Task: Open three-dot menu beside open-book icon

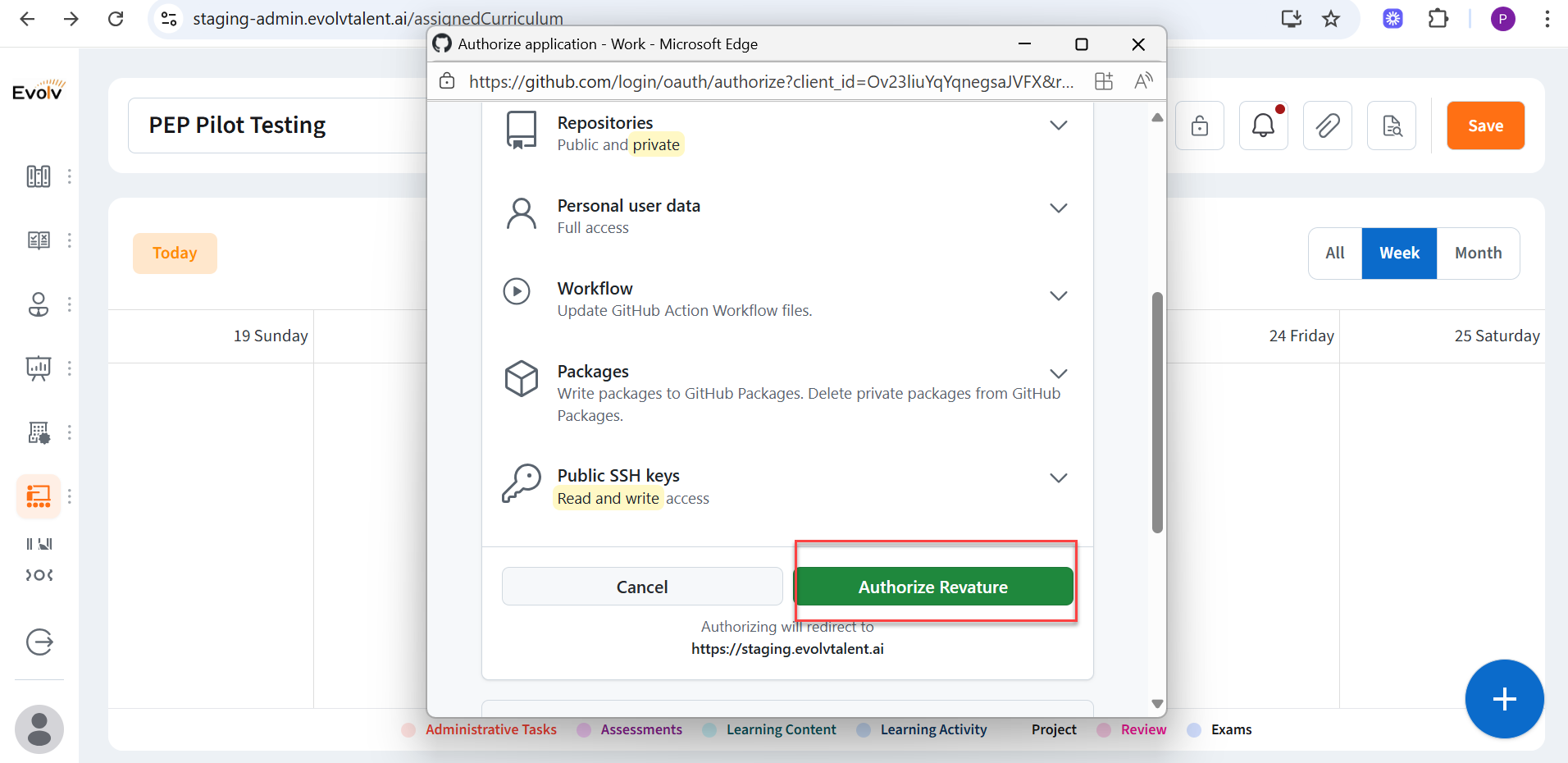Action: (70, 240)
